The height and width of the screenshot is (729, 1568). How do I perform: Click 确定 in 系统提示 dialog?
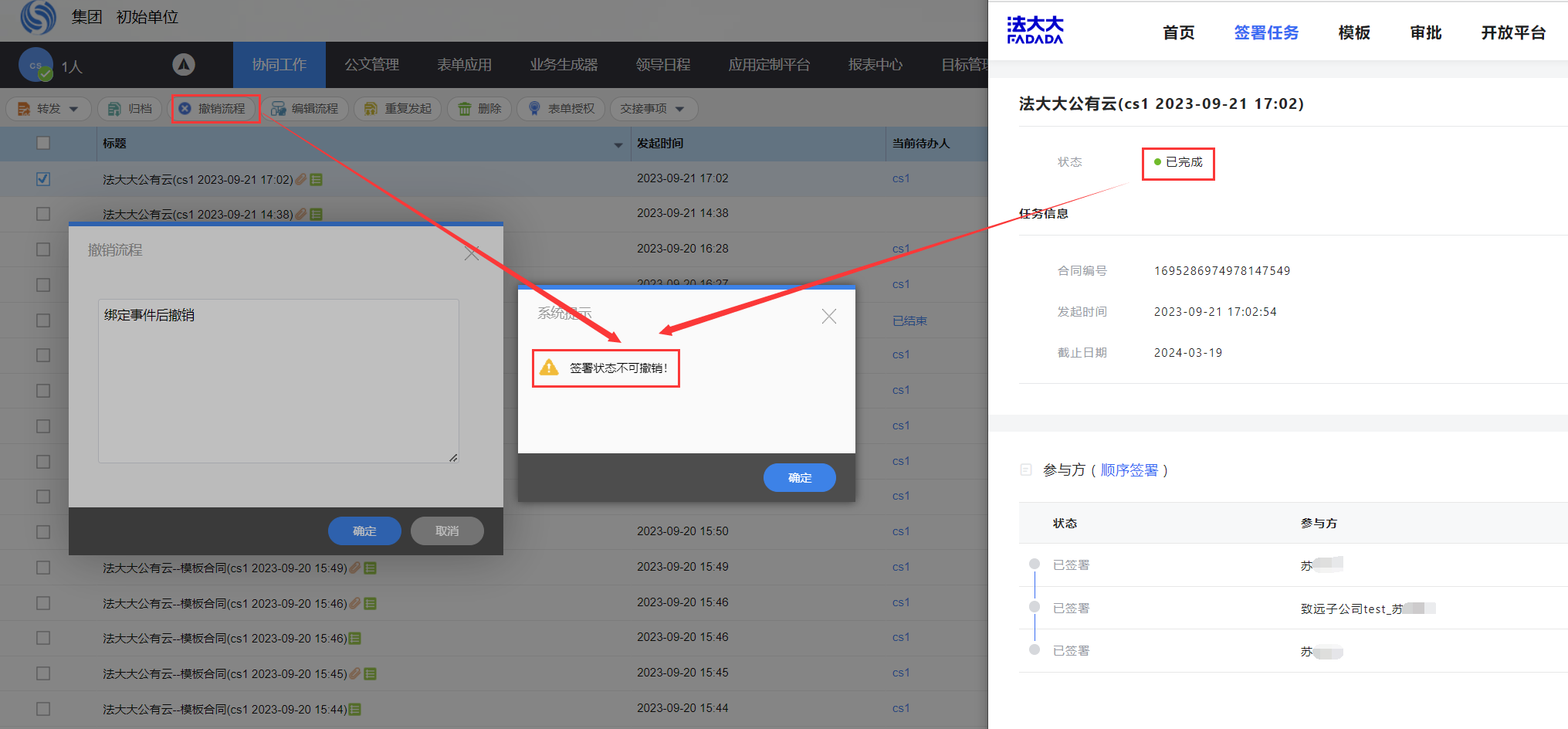pyautogui.click(x=800, y=477)
